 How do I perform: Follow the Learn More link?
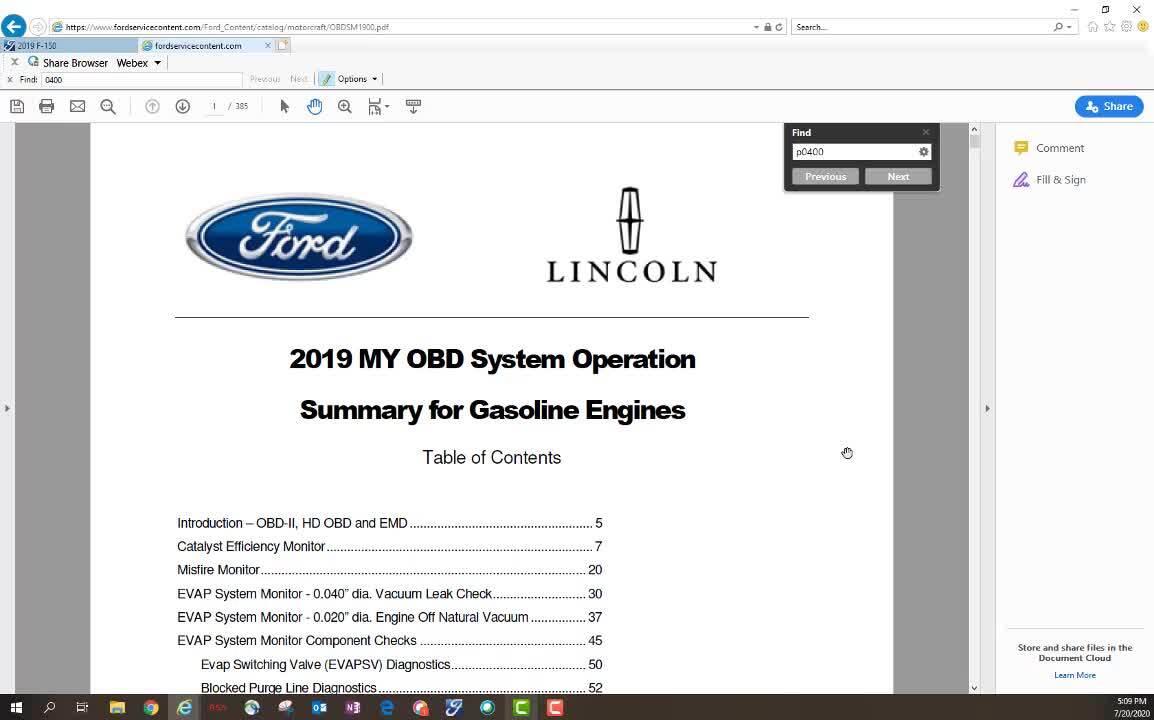pyautogui.click(x=1075, y=675)
